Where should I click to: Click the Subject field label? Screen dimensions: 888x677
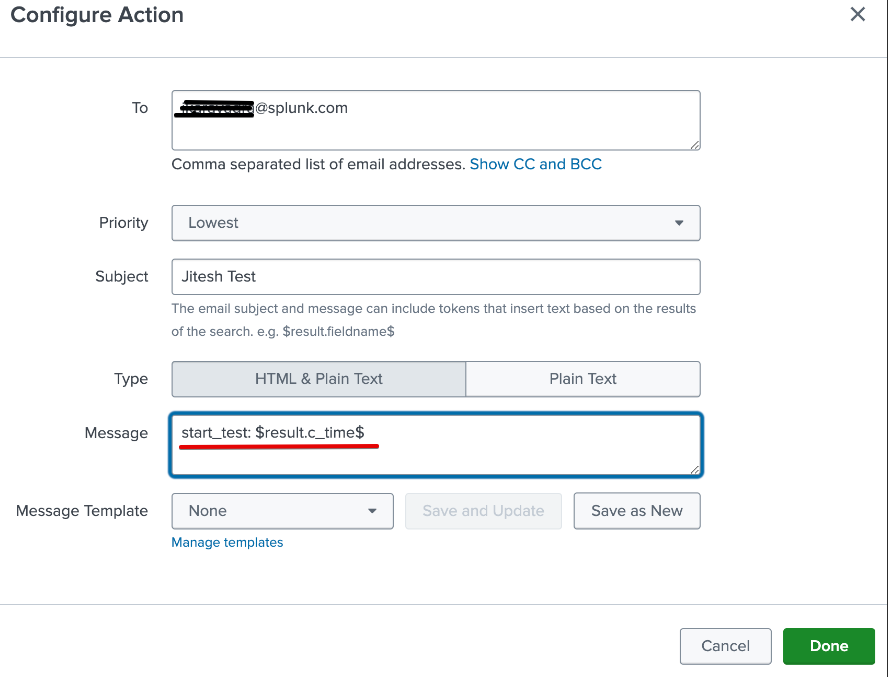click(122, 277)
